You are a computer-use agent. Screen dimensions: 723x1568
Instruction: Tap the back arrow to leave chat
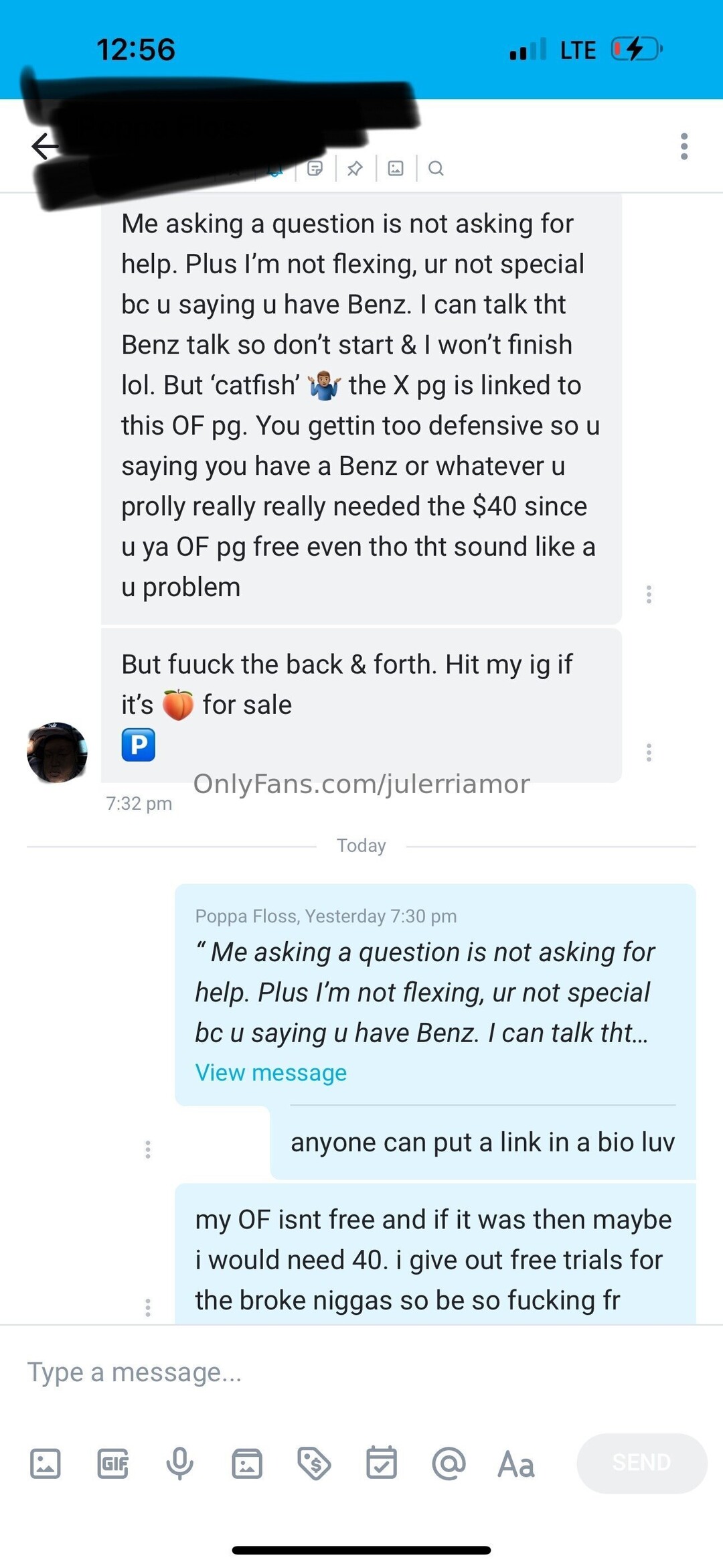44,146
